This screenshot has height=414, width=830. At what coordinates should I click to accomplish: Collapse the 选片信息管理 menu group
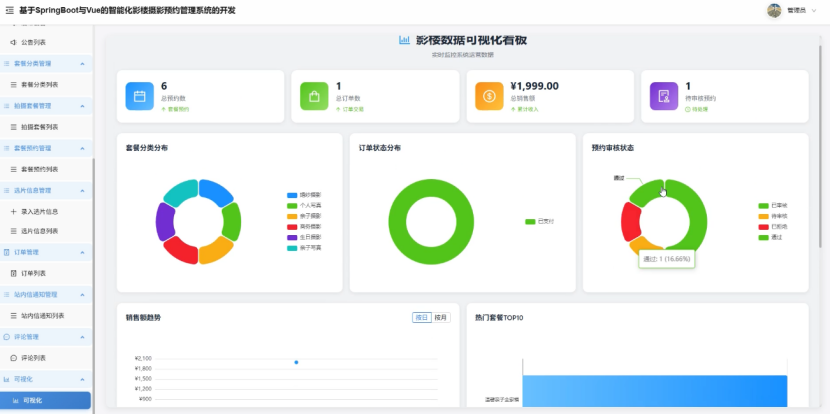coord(82,191)
